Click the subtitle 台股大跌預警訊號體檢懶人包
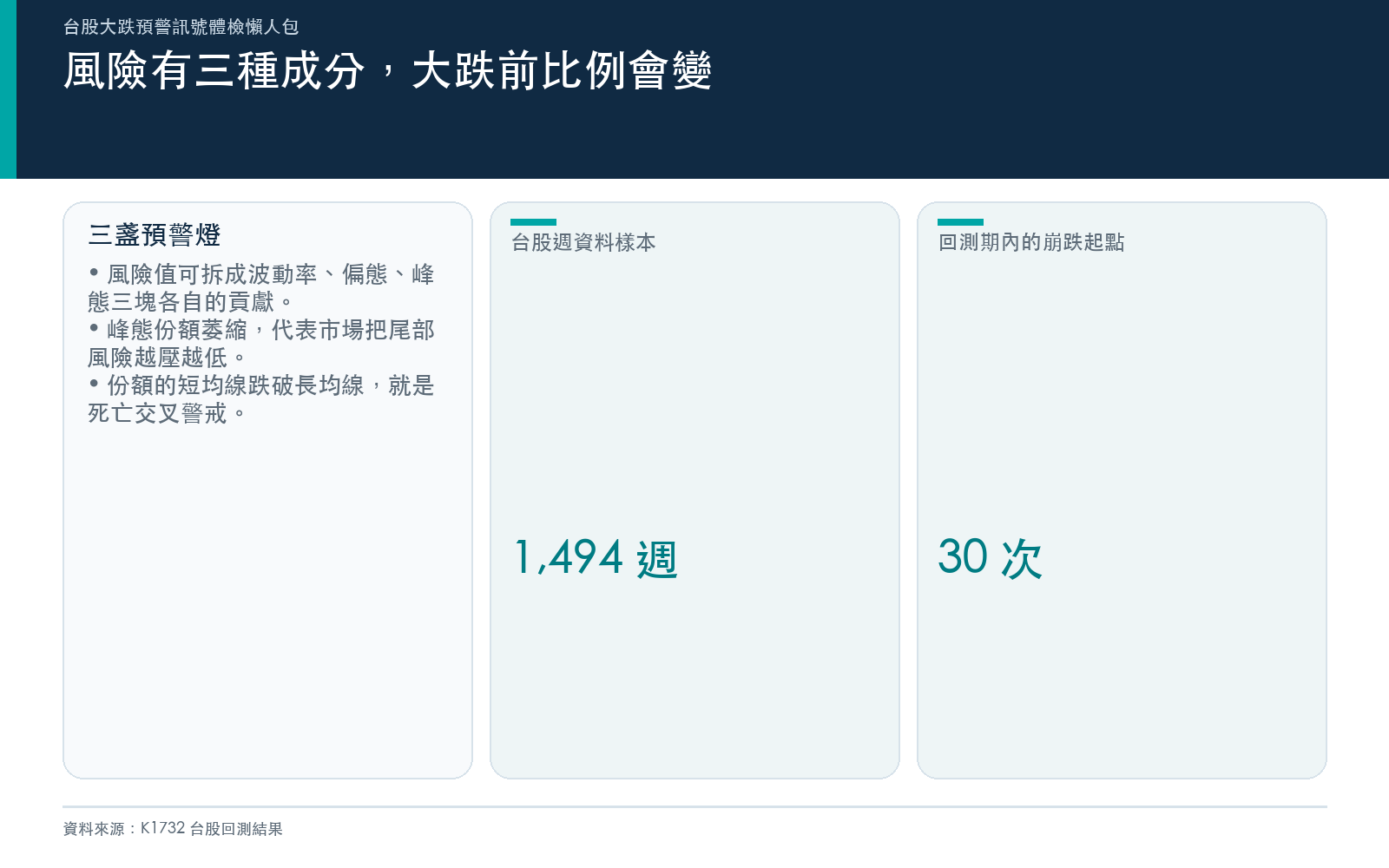Image resolution: width=1389 pixels, height=868 pixels. pos(181,27)
